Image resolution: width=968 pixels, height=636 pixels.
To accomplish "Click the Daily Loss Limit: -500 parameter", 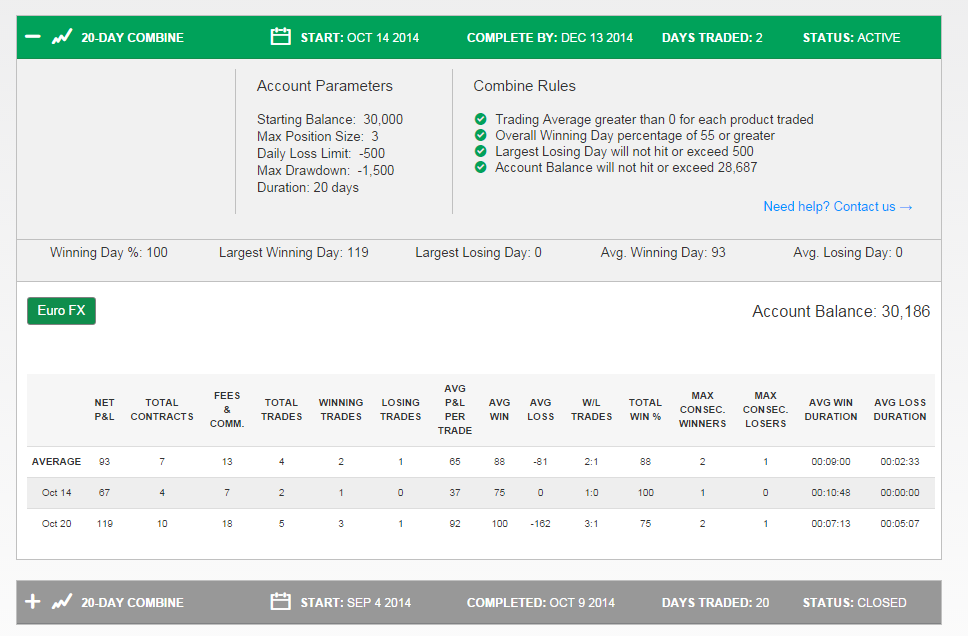I will [321, 153].
